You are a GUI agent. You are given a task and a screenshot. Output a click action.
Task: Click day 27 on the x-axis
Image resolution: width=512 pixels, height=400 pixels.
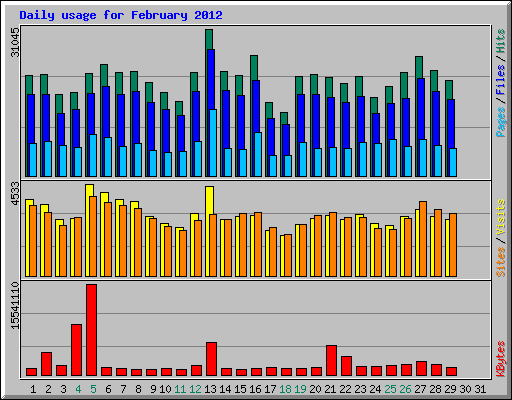420,389
